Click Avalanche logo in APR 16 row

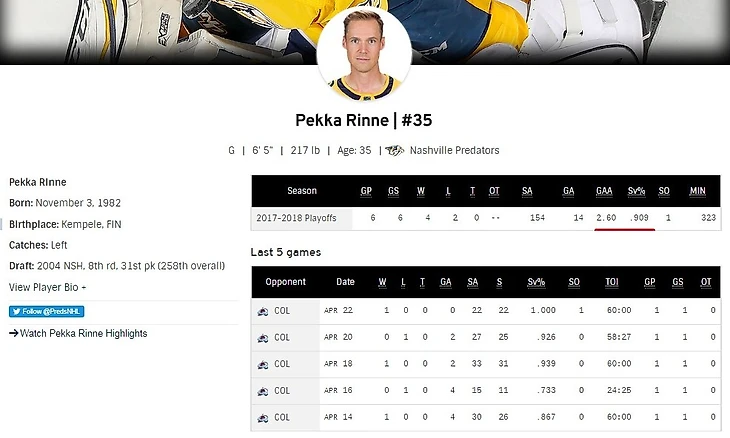263,391
